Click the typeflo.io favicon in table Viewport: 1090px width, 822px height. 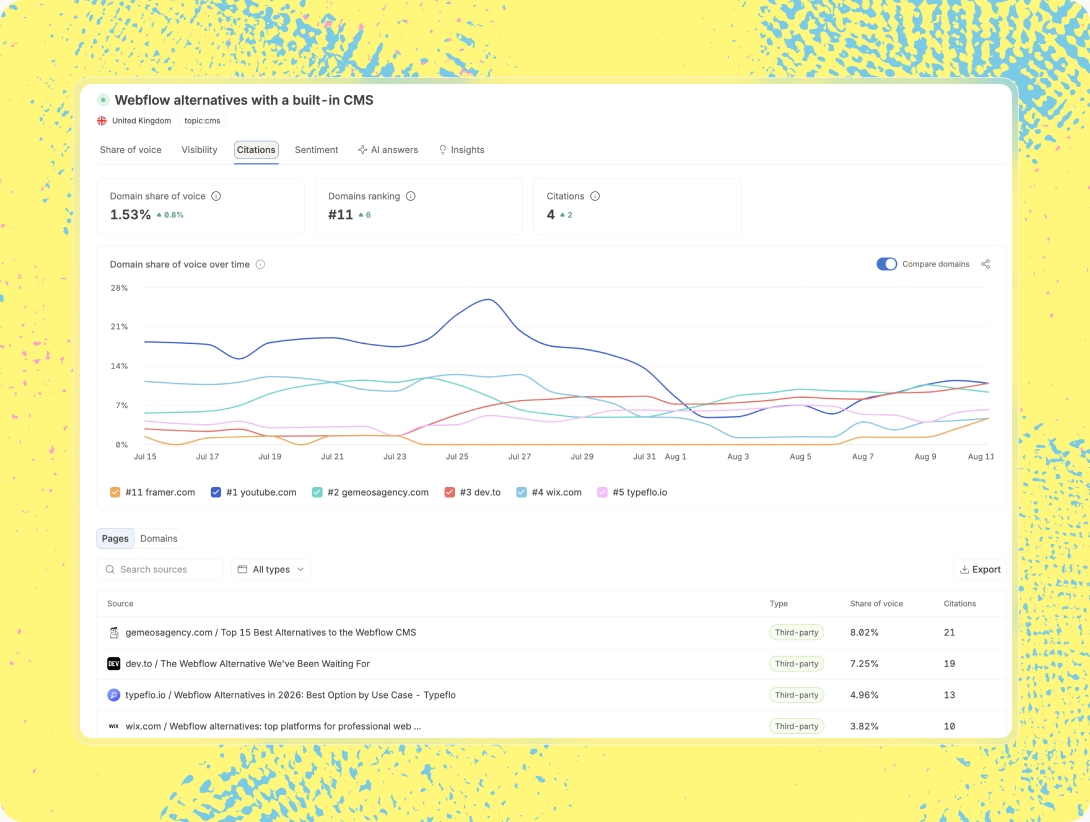coord(114,695)
